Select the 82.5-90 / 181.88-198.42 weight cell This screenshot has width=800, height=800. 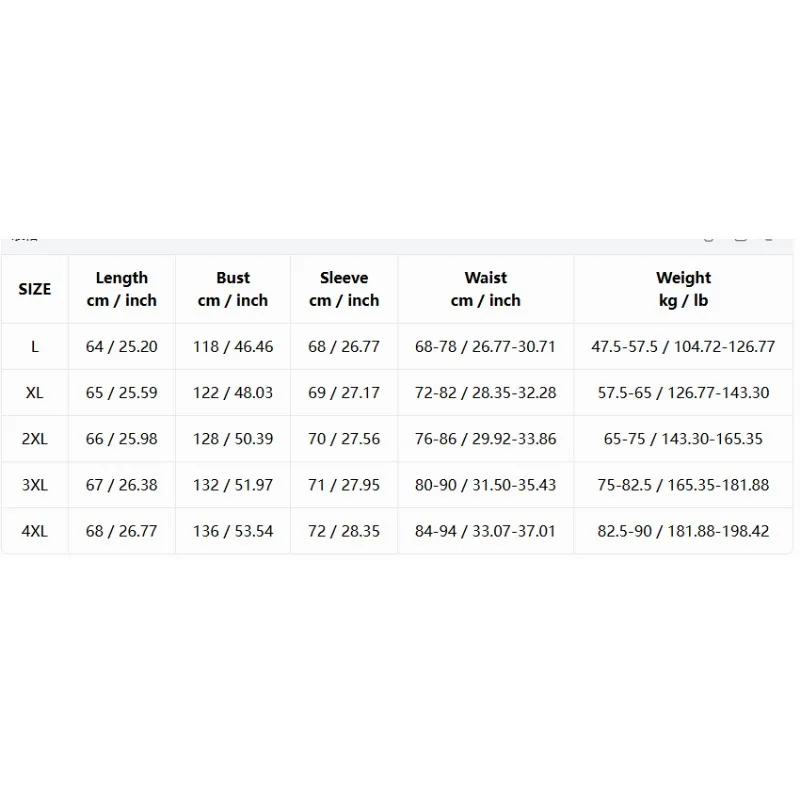point(683,531)
